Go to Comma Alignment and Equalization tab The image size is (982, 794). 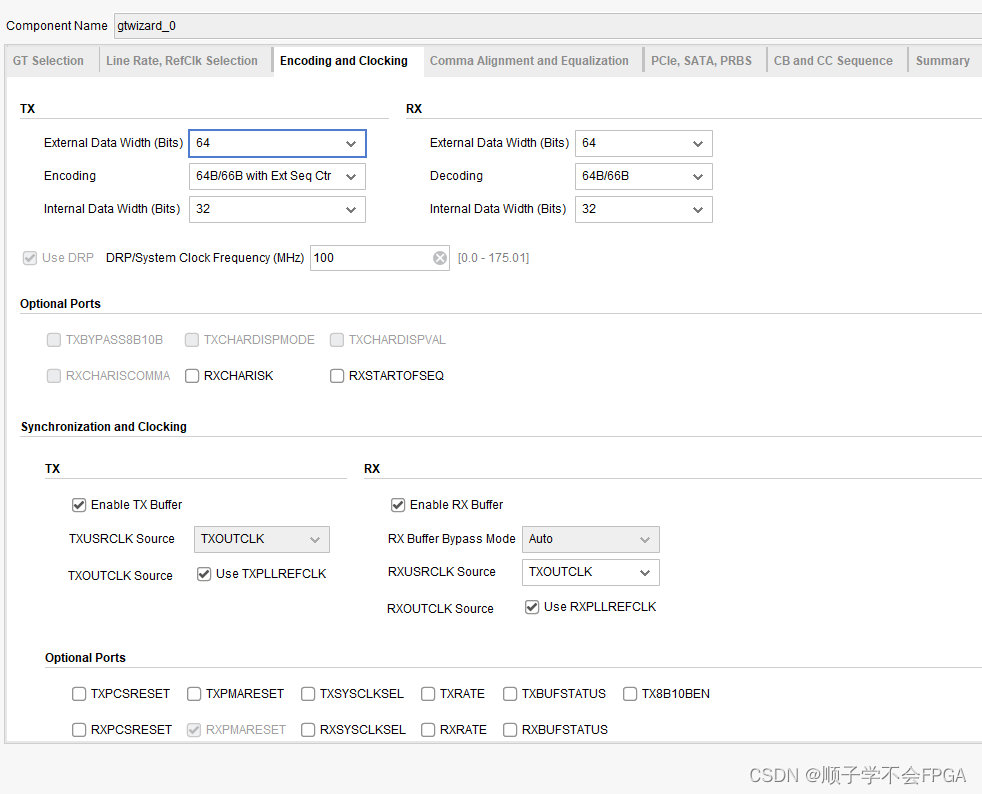529,61
